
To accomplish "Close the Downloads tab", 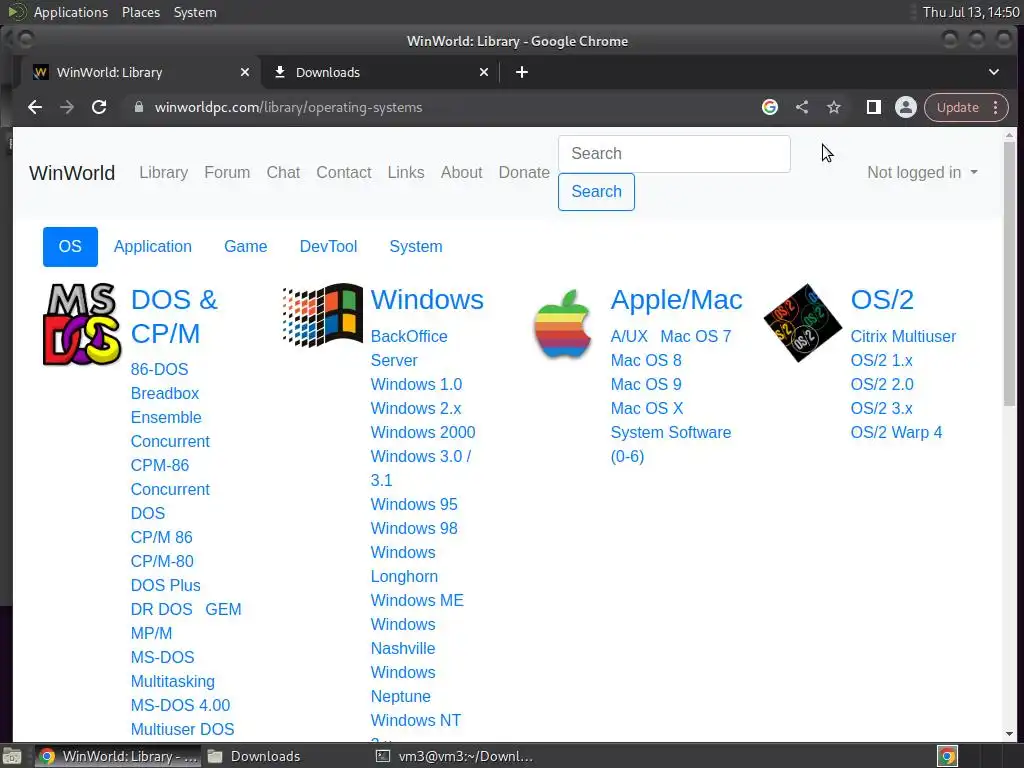I will point(484,72).
